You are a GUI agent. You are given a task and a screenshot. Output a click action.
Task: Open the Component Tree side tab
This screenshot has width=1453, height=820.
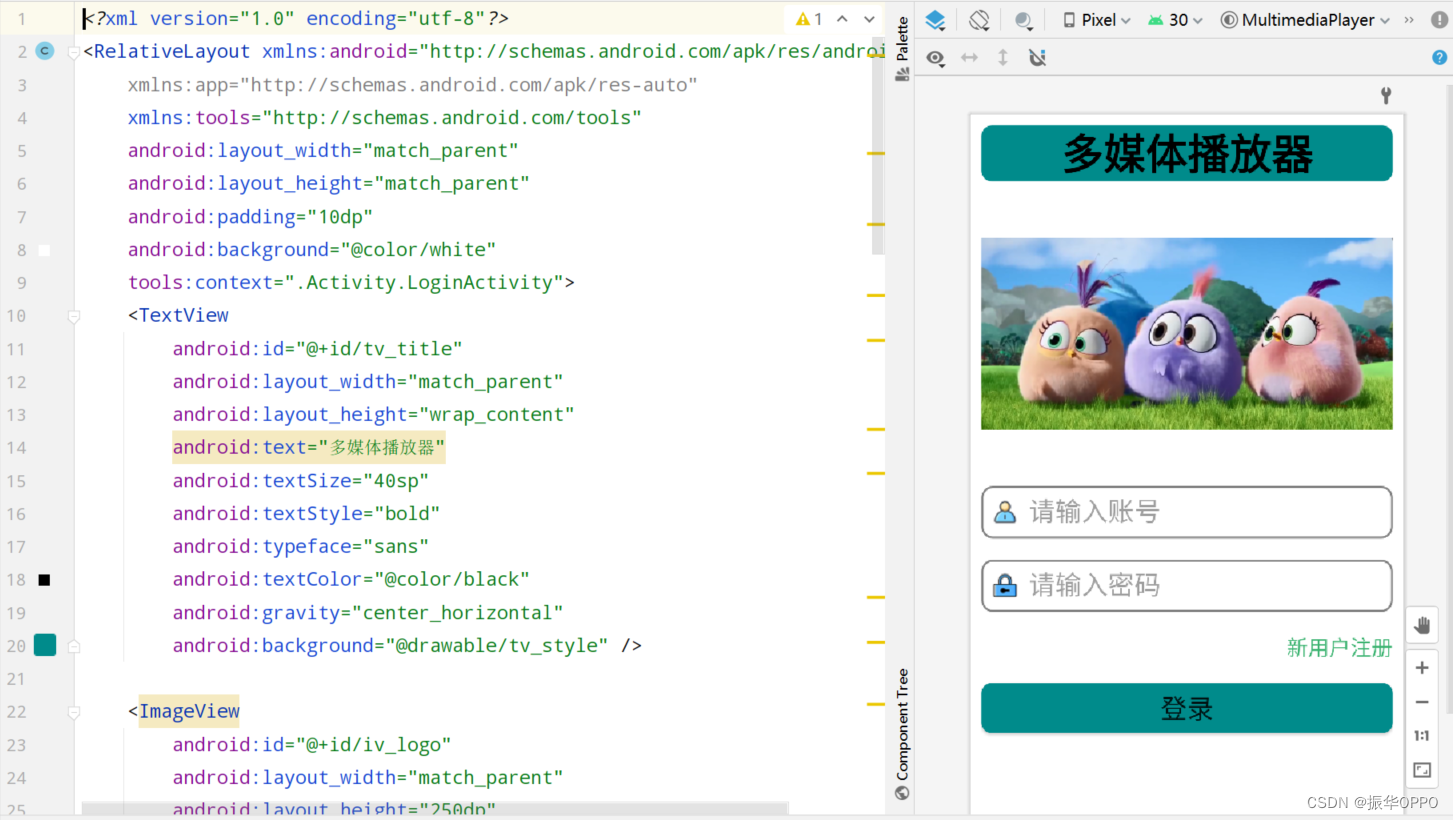[902, 734]
